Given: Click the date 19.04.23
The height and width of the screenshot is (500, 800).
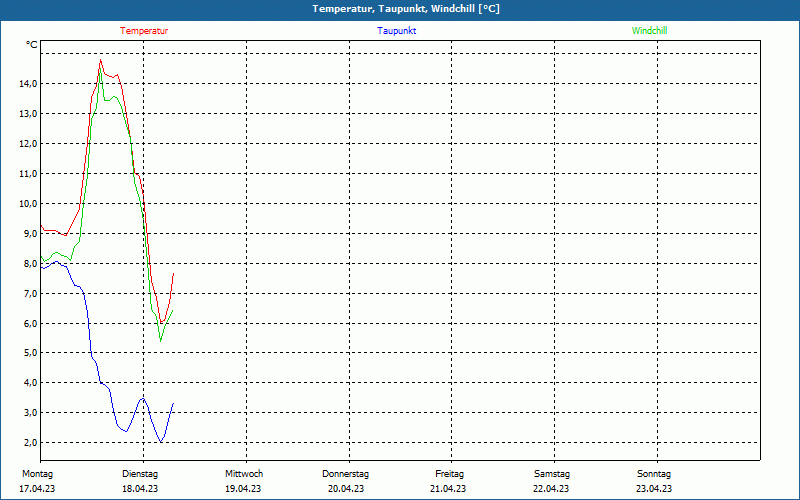Looking at the screenshot, I should [243, 489].
